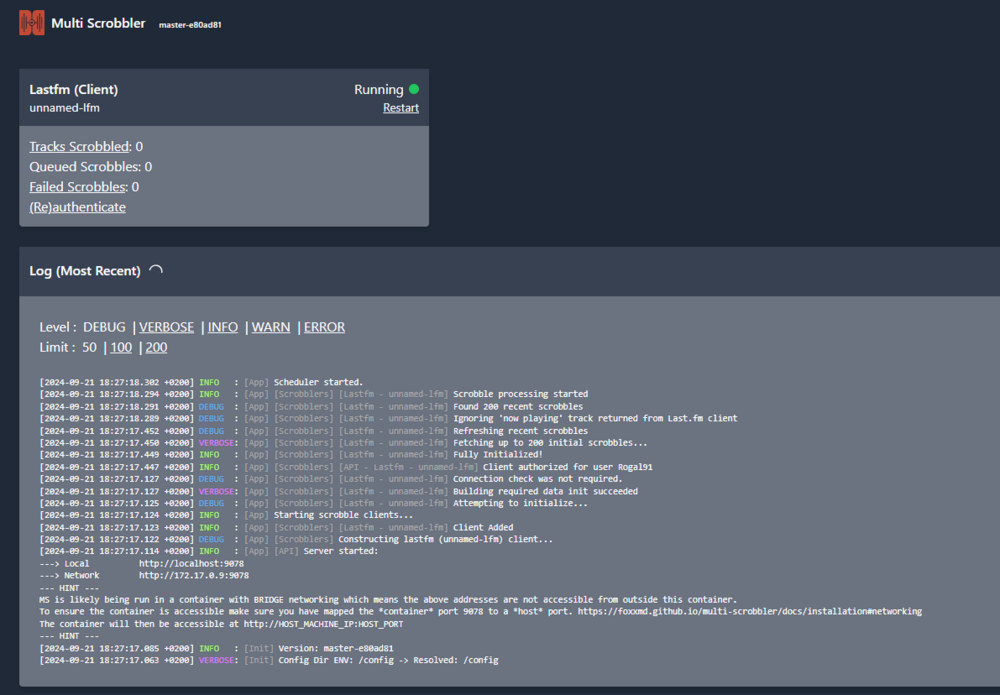
Task: Click the 'Constructing lastfm (unnamed-lfm) client' line
Action: pos(296,539)
